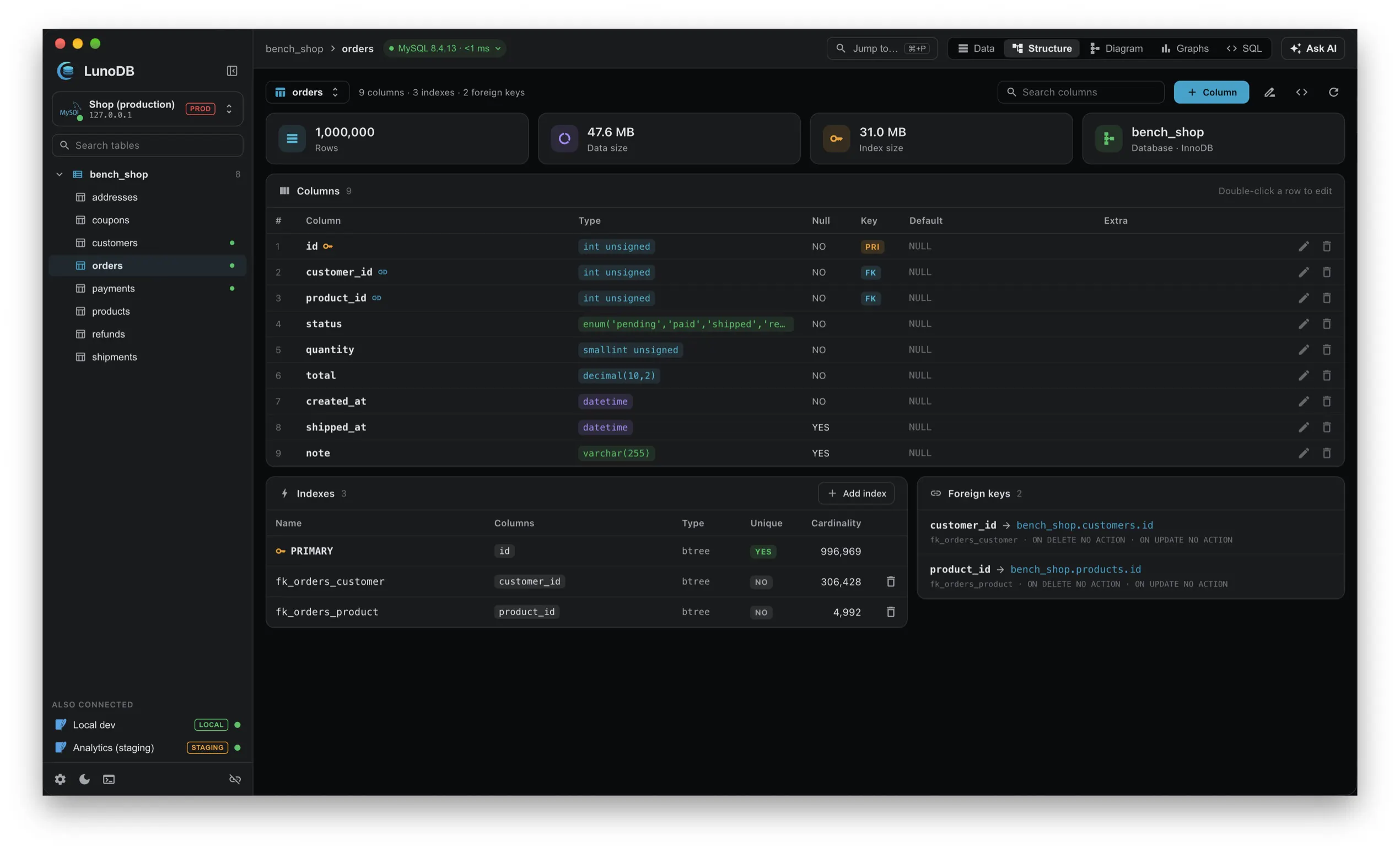Collapse the bench_shop database tree
The image size is (1400, 852).
[59, 174]
